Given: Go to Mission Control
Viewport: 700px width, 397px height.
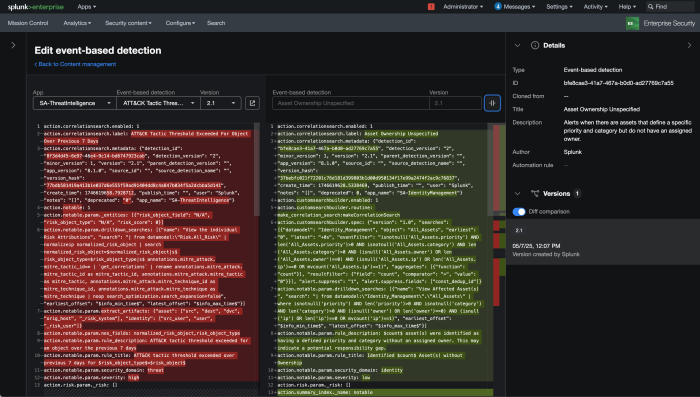Looking at the screenshot, I should [x=28, y=23].
